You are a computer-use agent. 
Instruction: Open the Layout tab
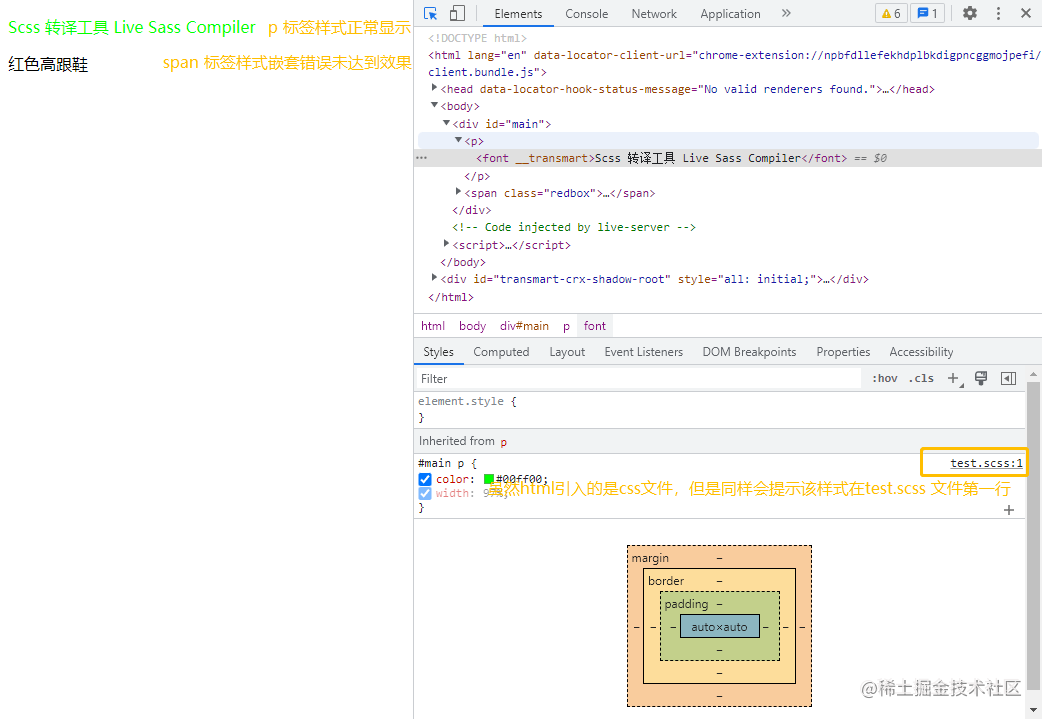tap(567, 352)
